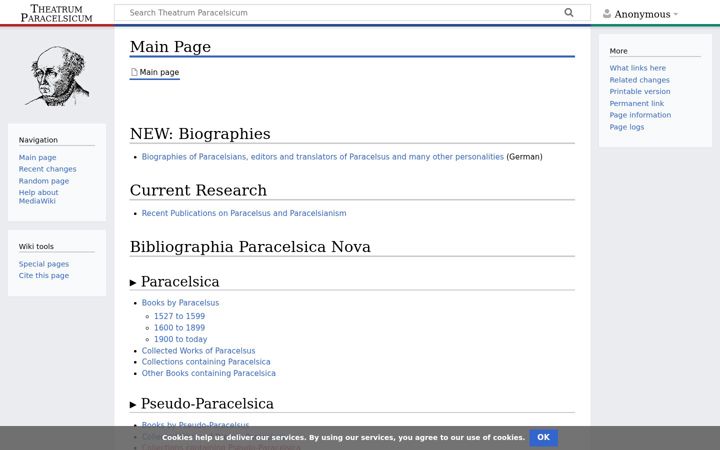Screen dimensions: 720x450
Task: Click Permanent link
Action: (636, 103)
